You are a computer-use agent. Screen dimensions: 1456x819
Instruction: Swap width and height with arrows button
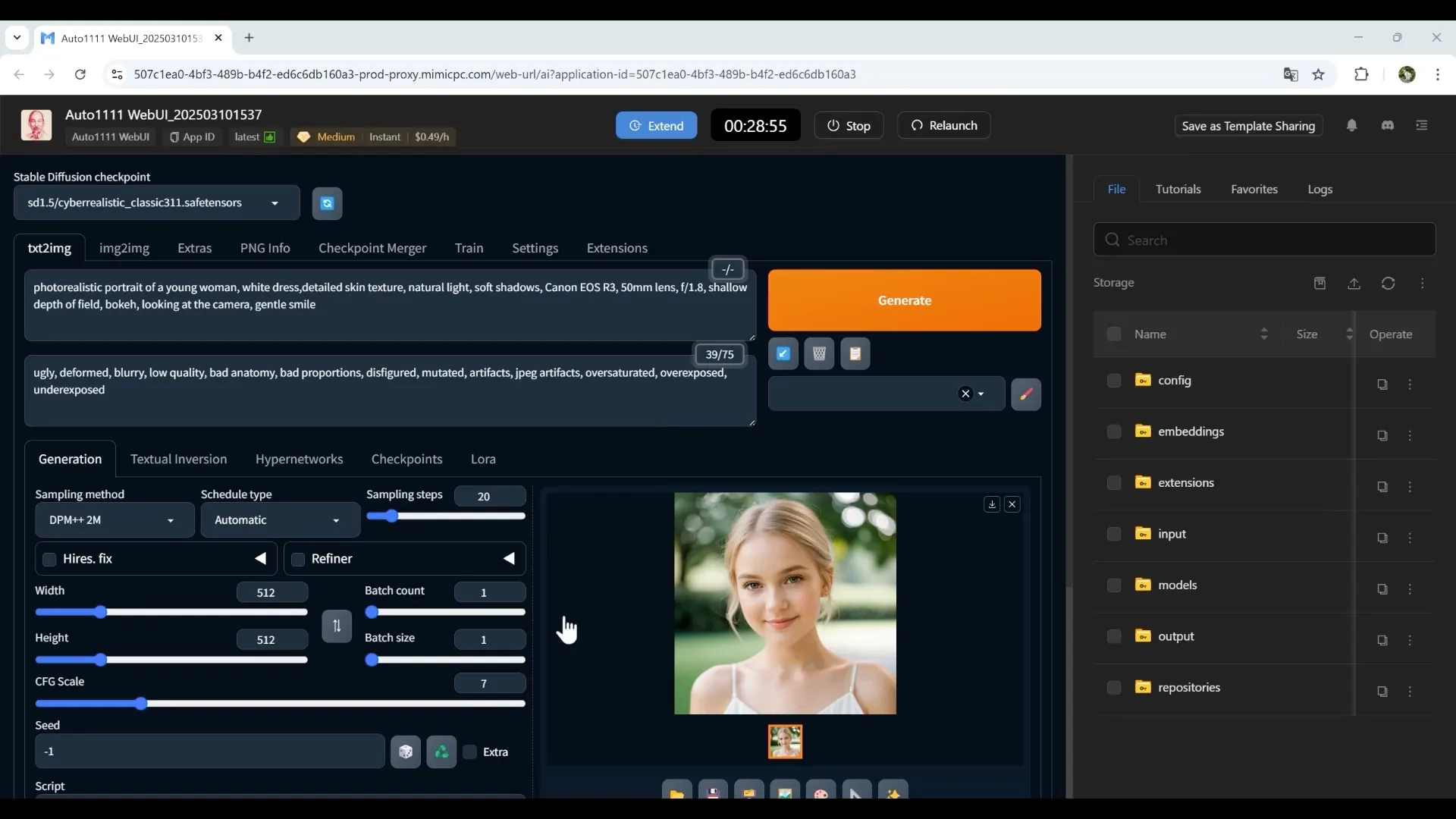pos(337,626)
